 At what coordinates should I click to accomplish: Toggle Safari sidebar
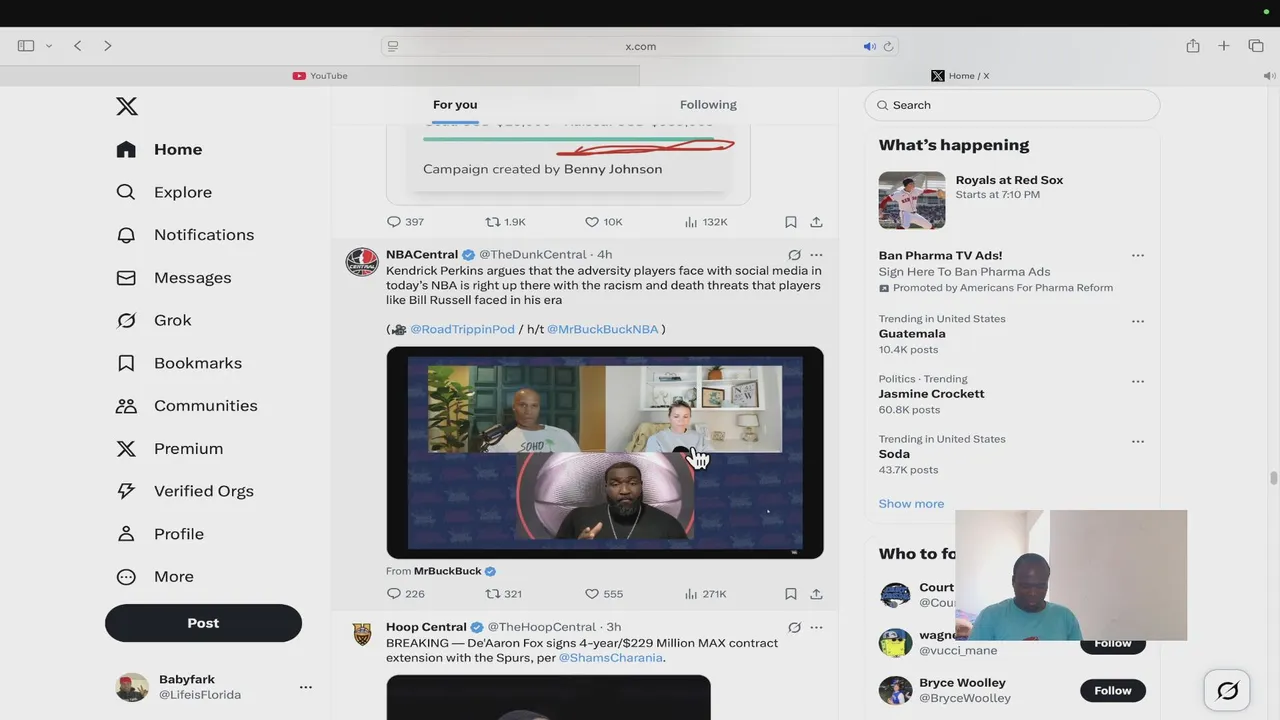(x=26, y=46)
